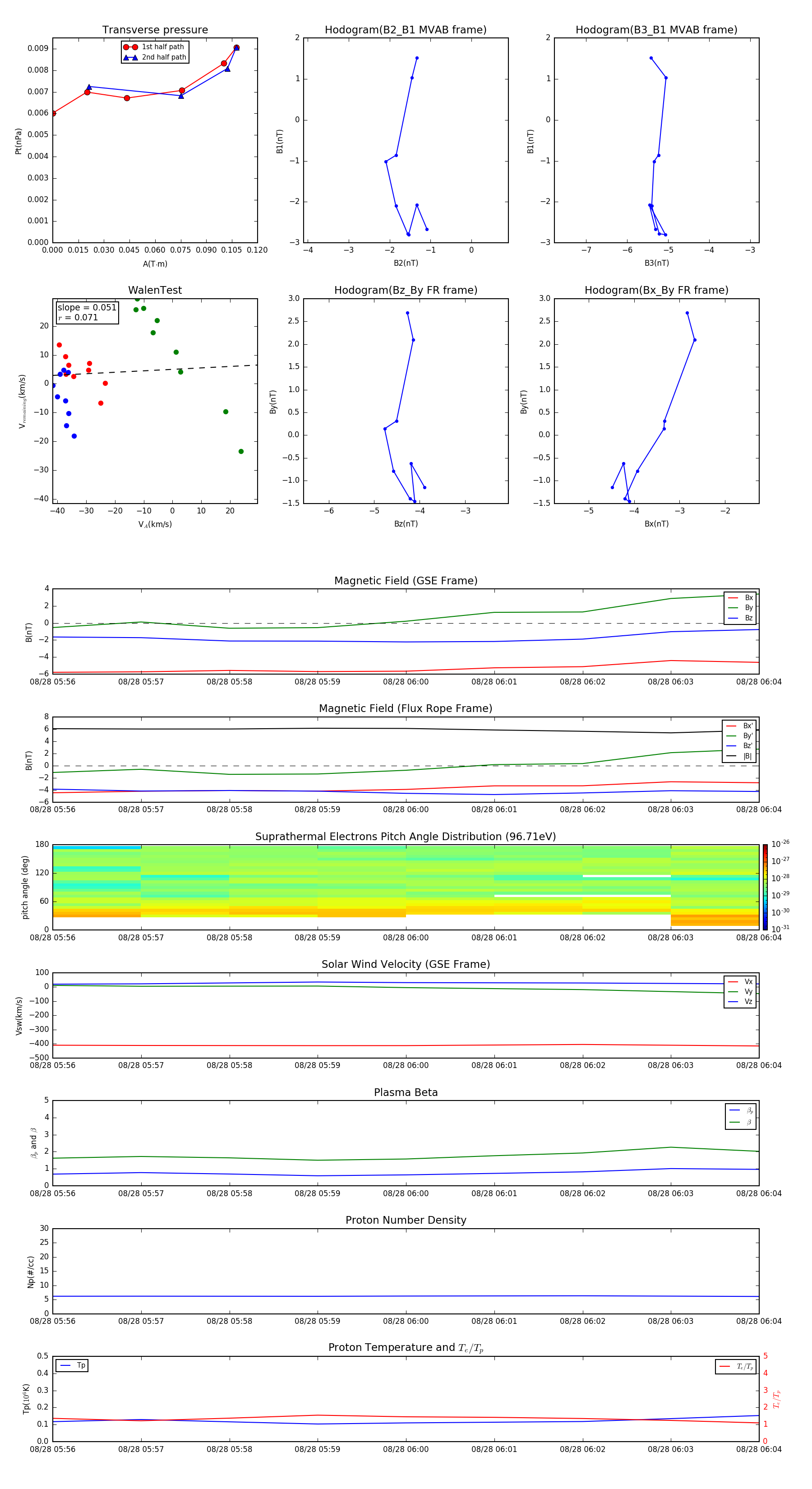The width and height of the screenshot is (812, 1489).
Task: Click the 'Transverse pressure' plot title
Action: click(x=155, y=30)
